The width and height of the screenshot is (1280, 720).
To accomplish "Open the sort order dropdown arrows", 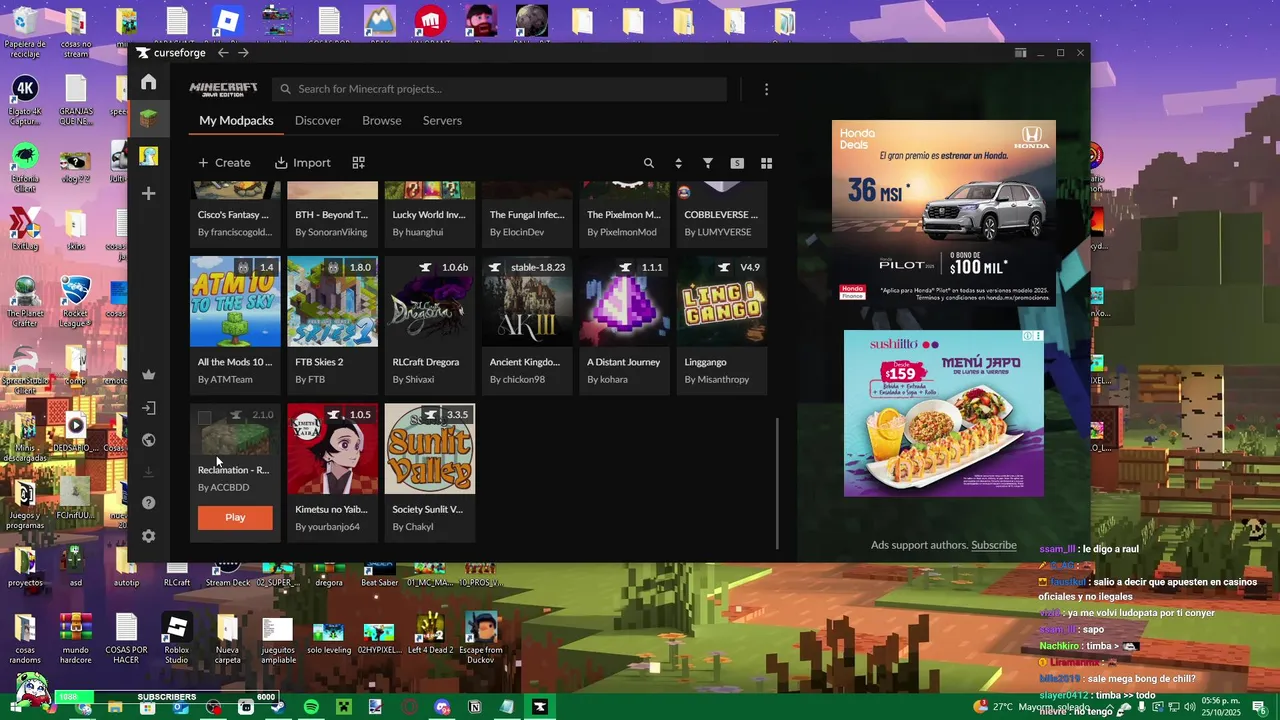I will [678, 163].
